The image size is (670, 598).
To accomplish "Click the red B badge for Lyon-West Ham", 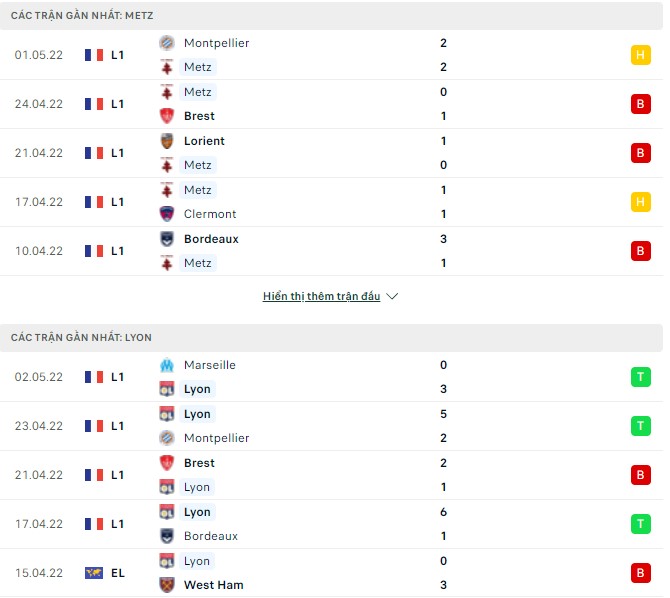I will (640, 573).
